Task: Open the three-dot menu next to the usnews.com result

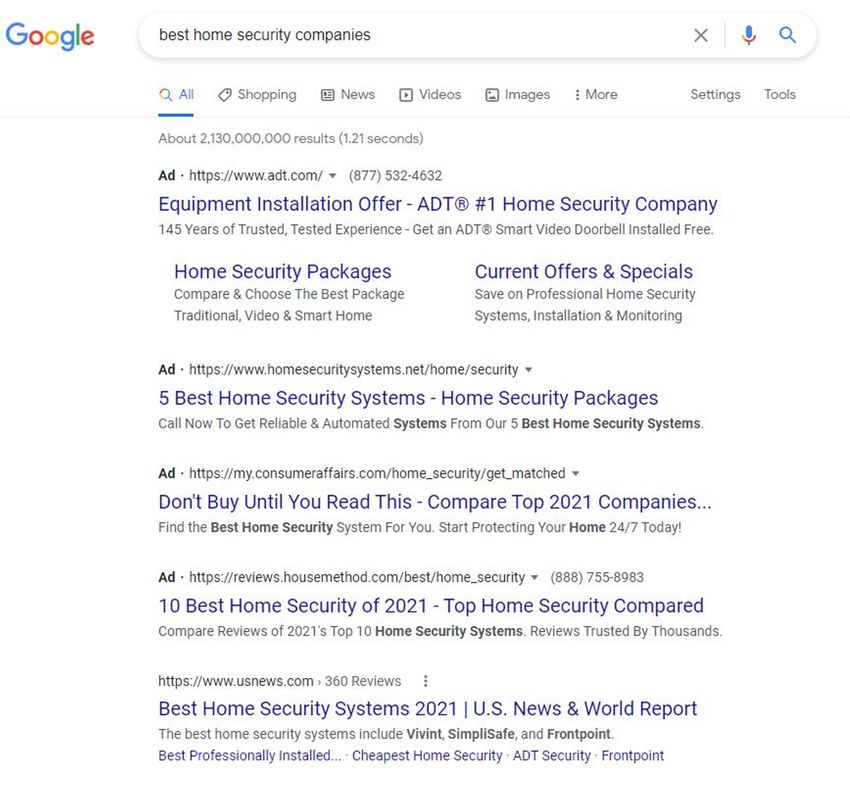Action: [x=426, y=681]
